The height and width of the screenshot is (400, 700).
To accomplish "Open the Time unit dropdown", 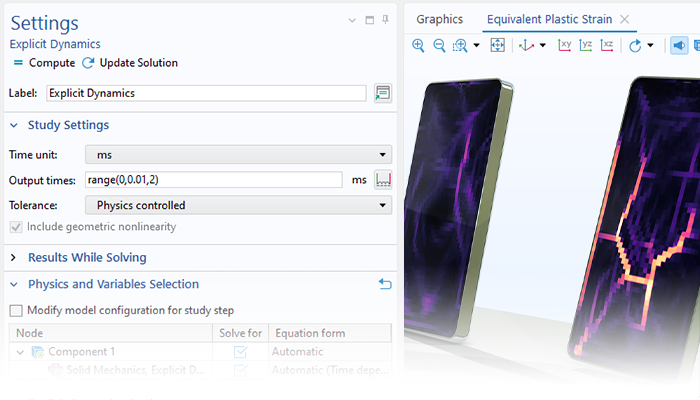I will [238, 155].
